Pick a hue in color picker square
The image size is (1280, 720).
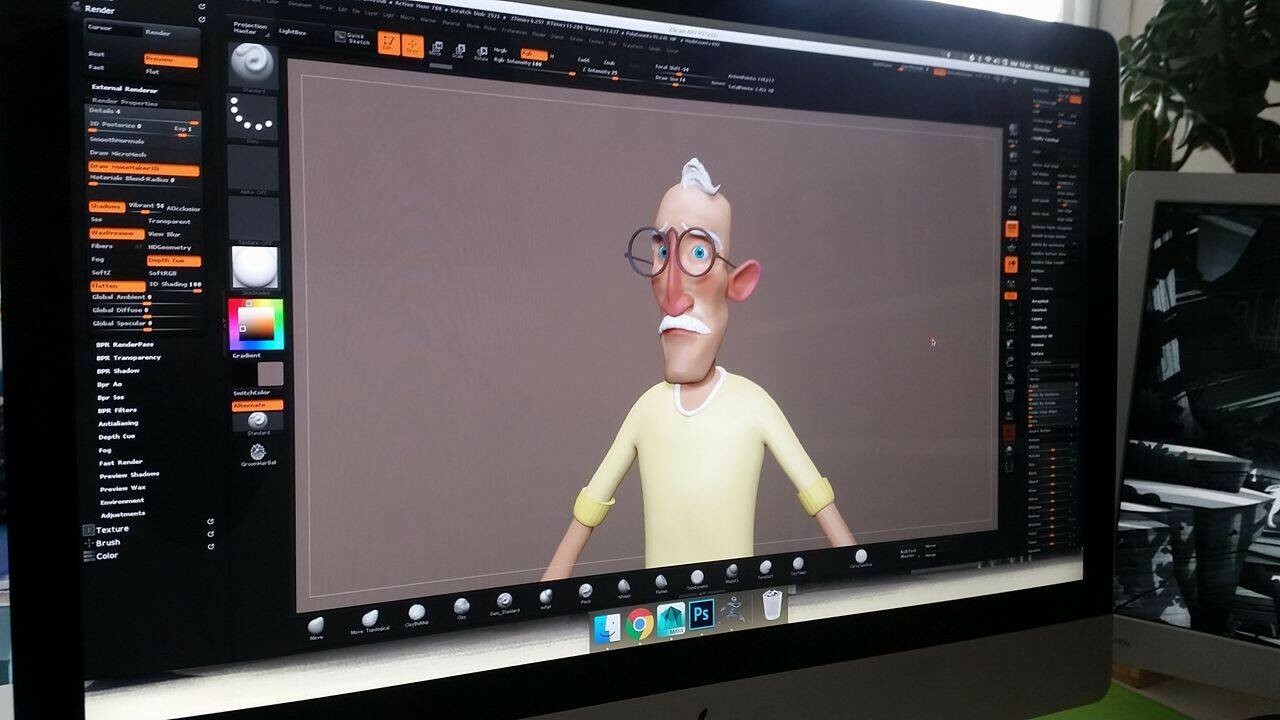tap(256, 324)
